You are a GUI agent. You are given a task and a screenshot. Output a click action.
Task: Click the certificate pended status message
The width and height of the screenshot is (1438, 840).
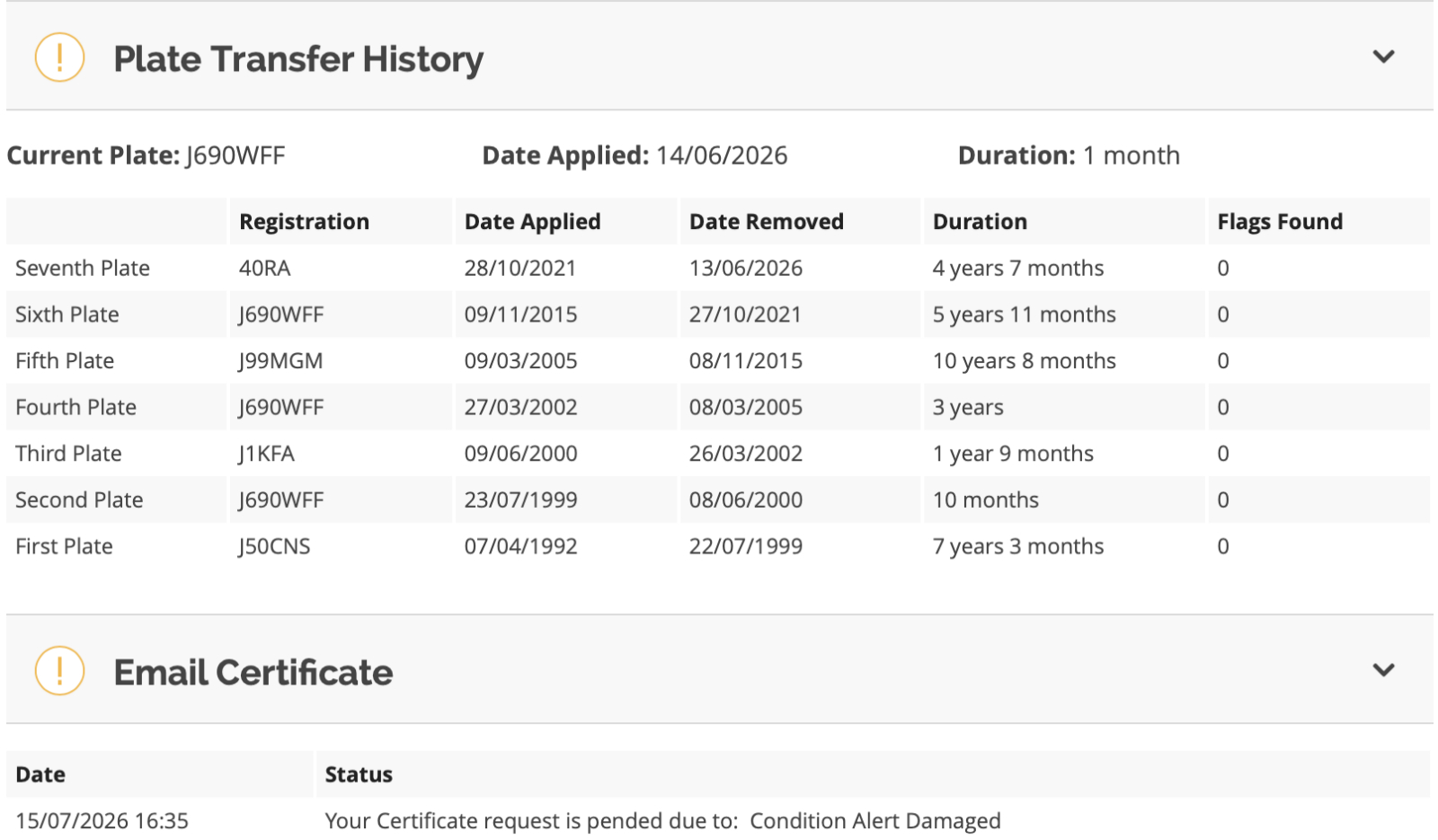click(x=662, y=821)
